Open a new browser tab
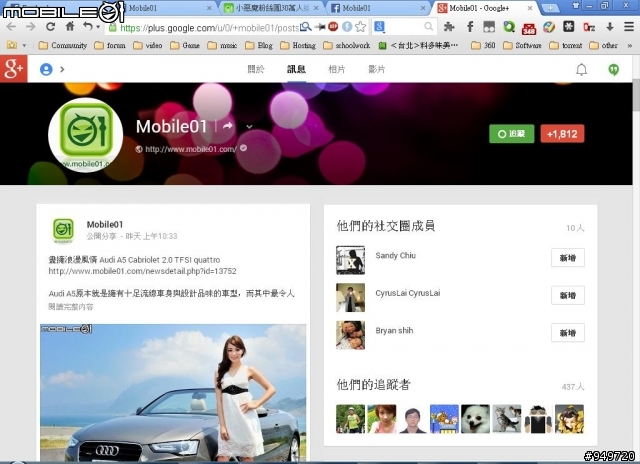Viewport: 640px width, 464px height. pyautogui.click(x=550, y=8)
